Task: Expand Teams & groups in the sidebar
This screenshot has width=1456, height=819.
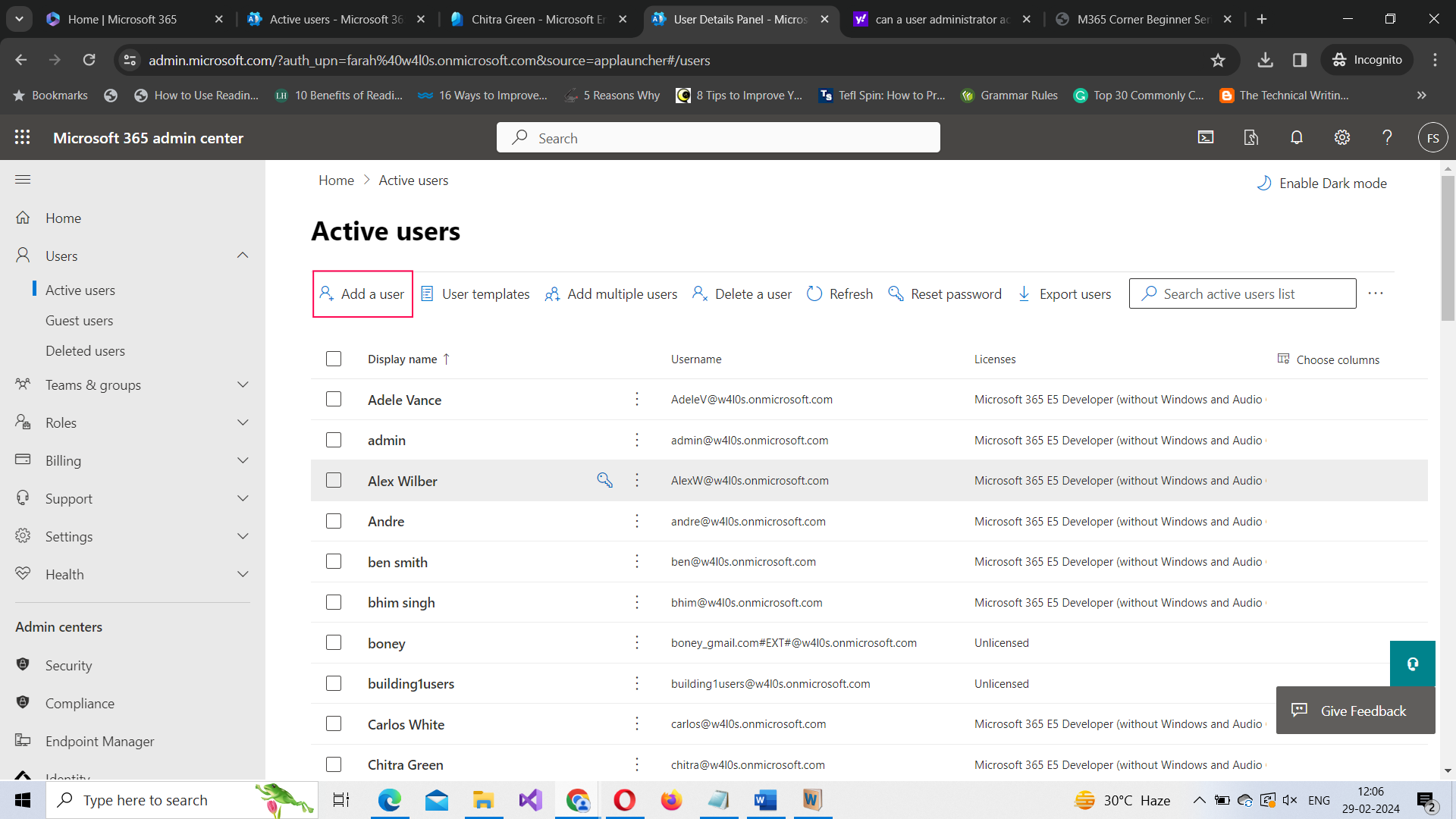Action: coord(243,384)
